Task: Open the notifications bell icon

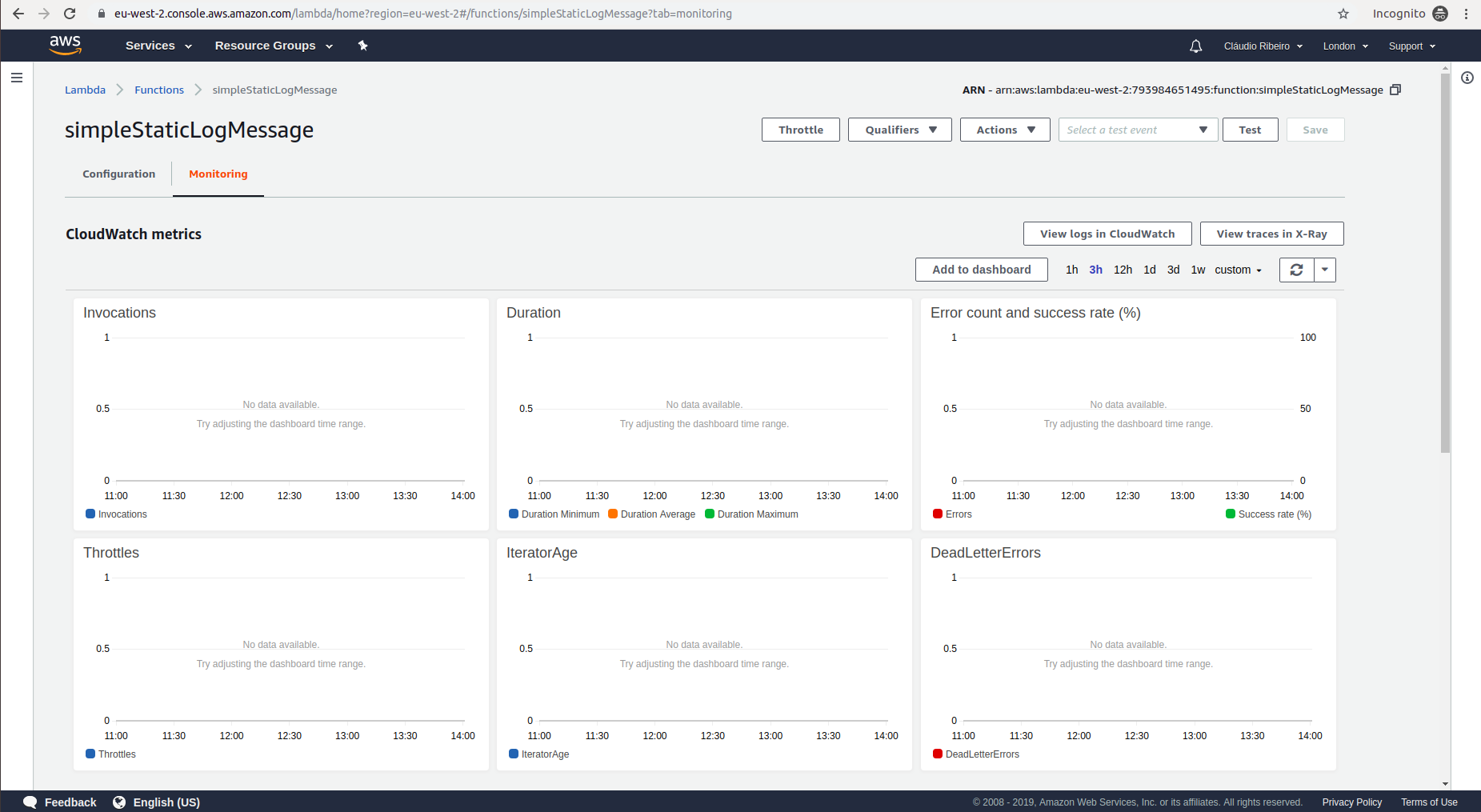Action: pyautogui.click(x=1195, y=46)
